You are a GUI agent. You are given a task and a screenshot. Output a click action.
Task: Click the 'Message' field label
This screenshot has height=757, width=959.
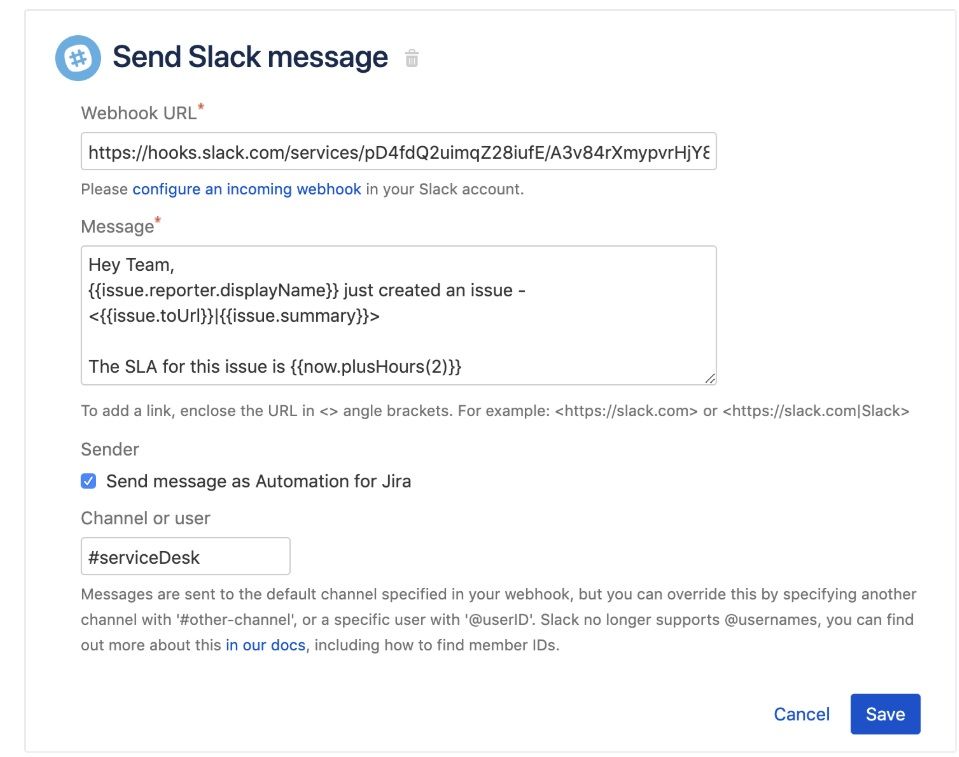[117, 227]
